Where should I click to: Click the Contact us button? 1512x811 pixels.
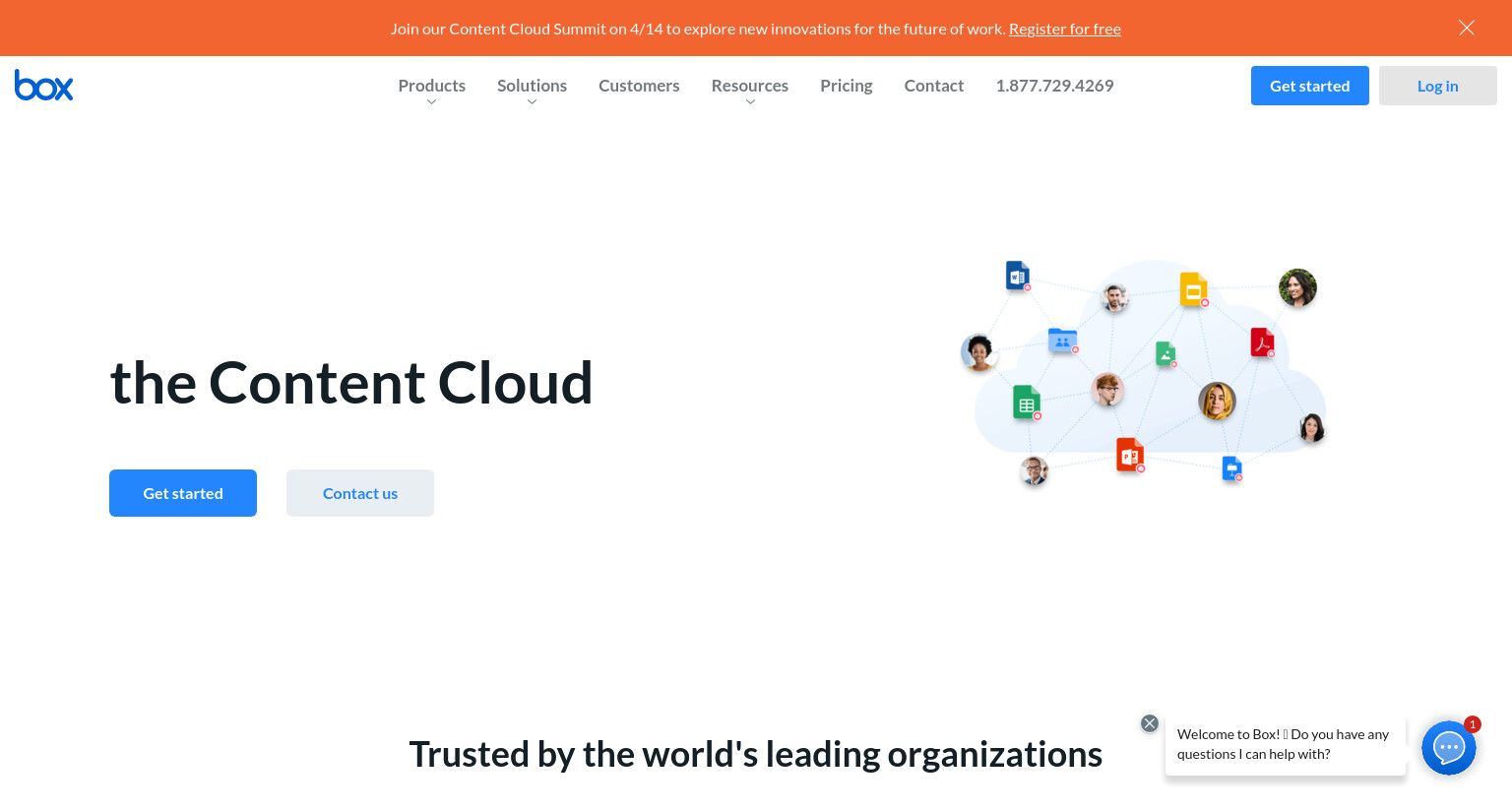click(x=360, y=493)
